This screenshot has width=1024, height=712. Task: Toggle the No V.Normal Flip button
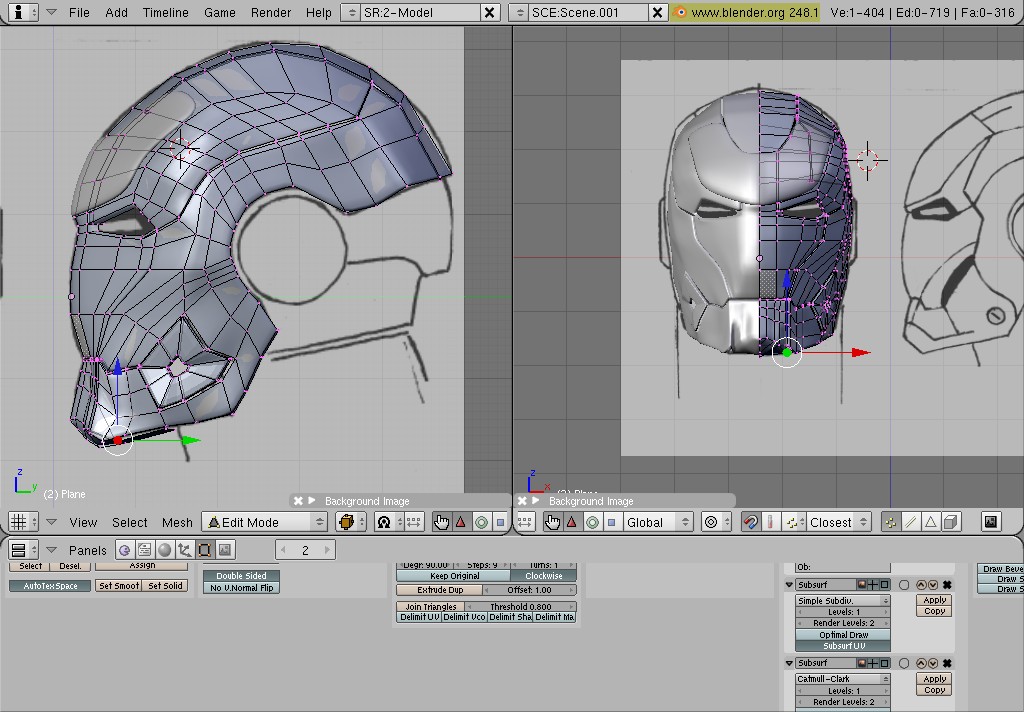click(x=241, y=587)
